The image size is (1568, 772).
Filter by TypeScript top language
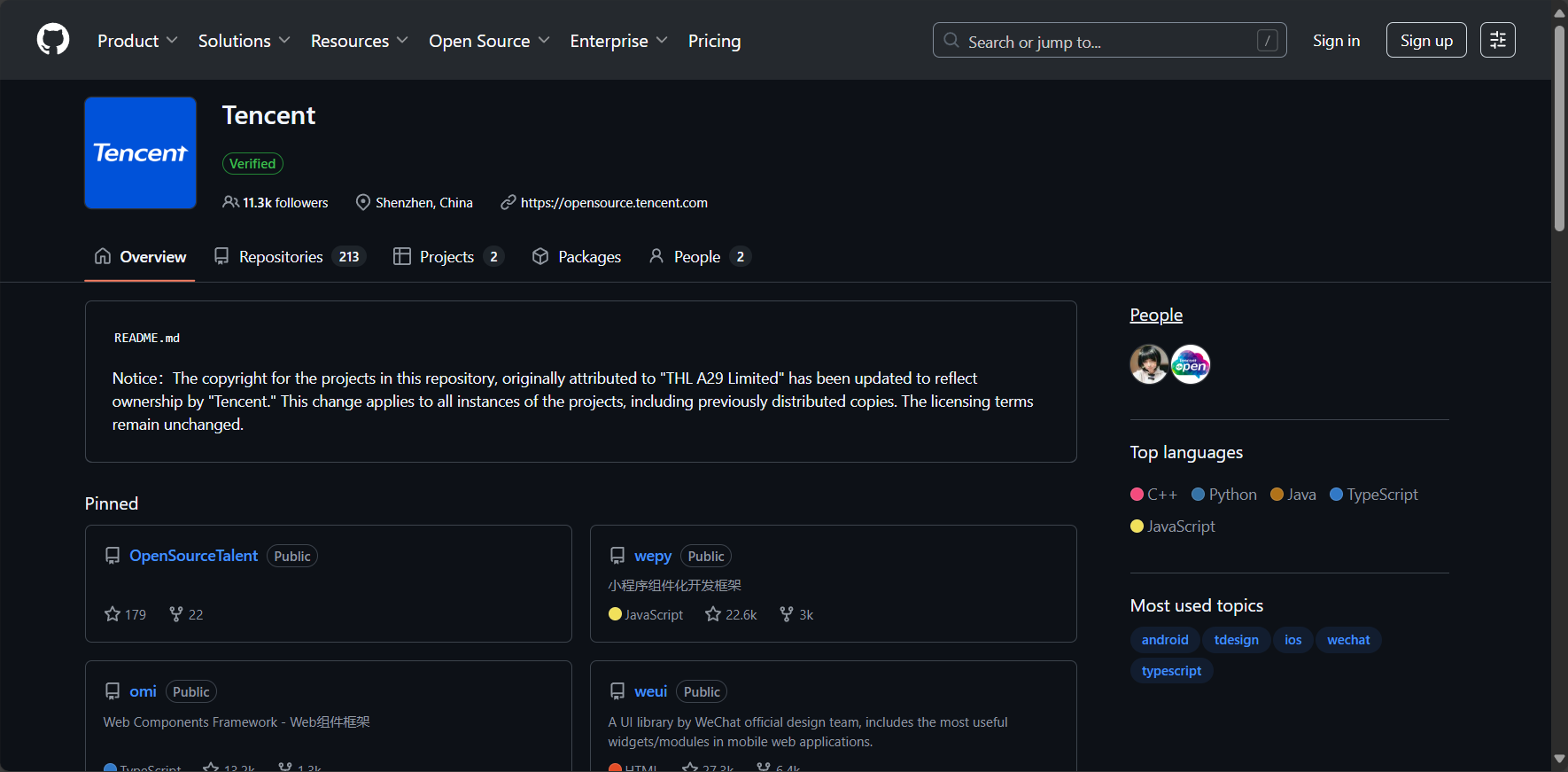click(1374, 495)
